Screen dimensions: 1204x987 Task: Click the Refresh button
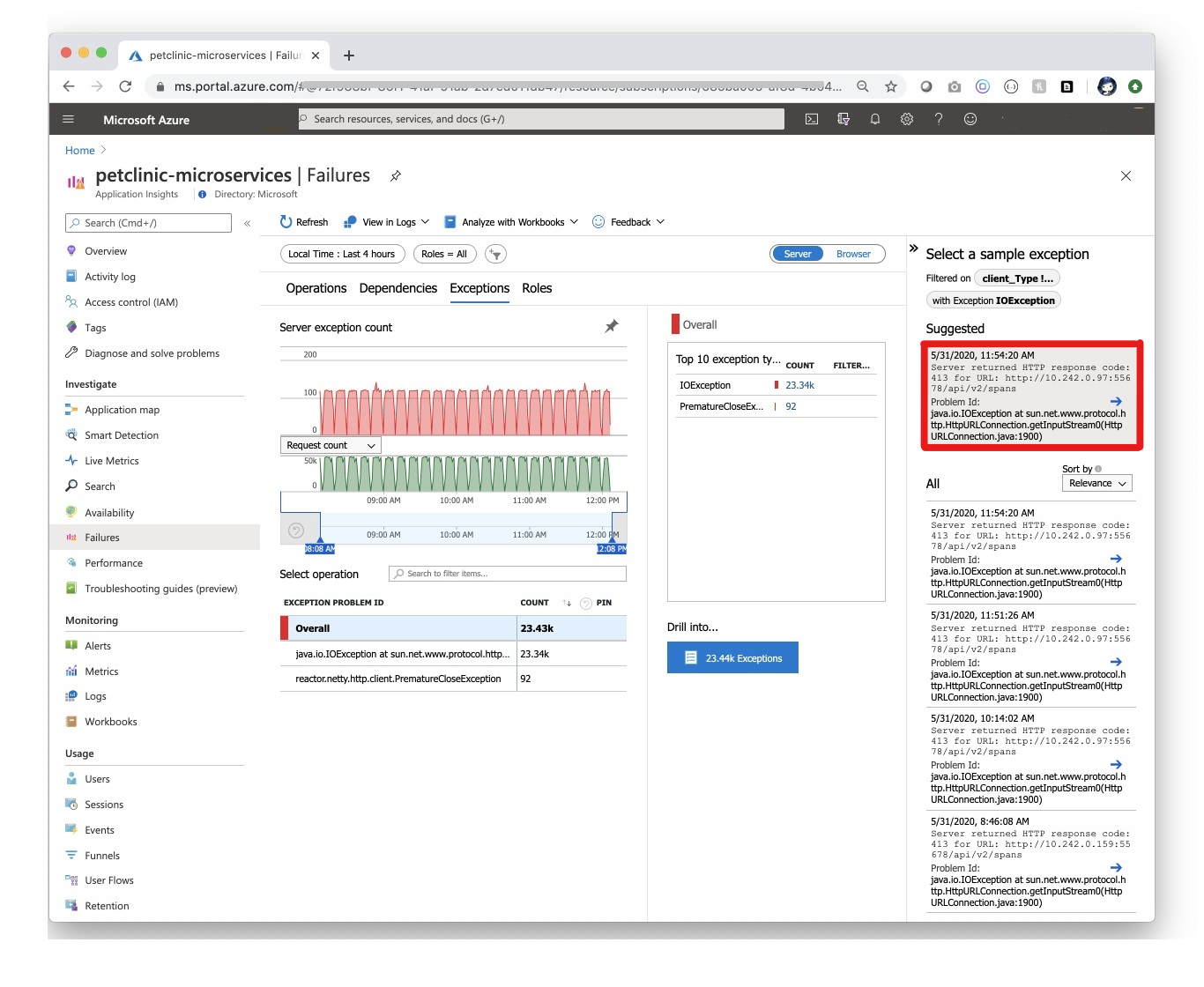pos(303,222)
